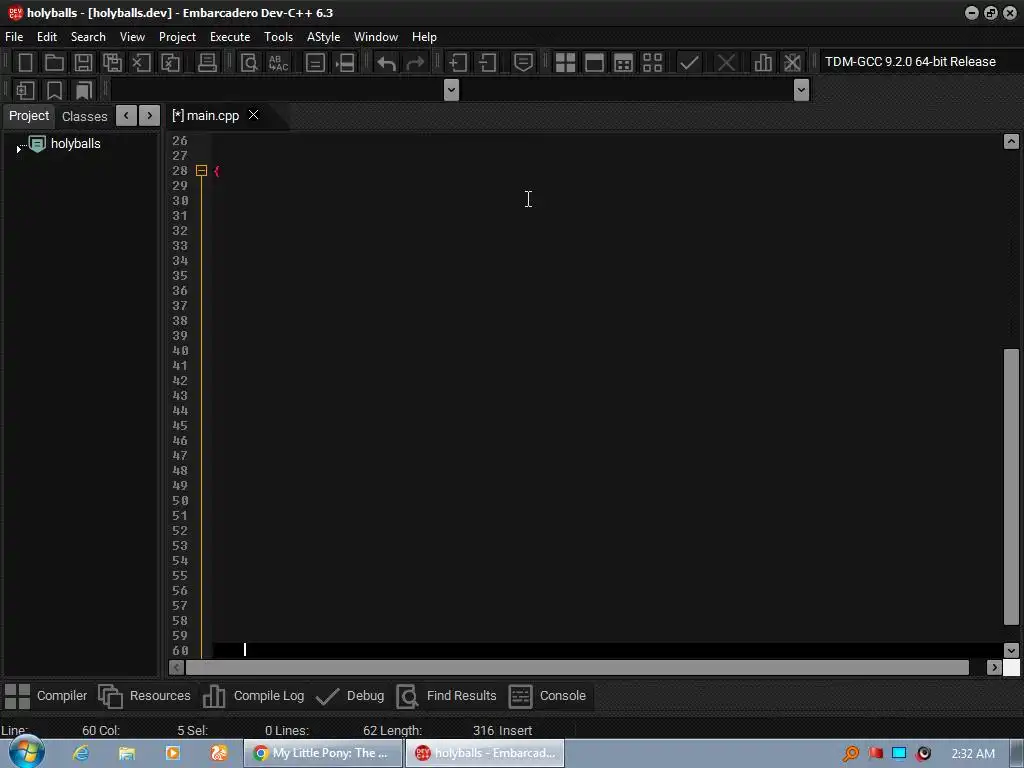Click the Replace (AB AC) icon
The image size is (1024, 768).
pyautogui.click(x=278, y=63)
